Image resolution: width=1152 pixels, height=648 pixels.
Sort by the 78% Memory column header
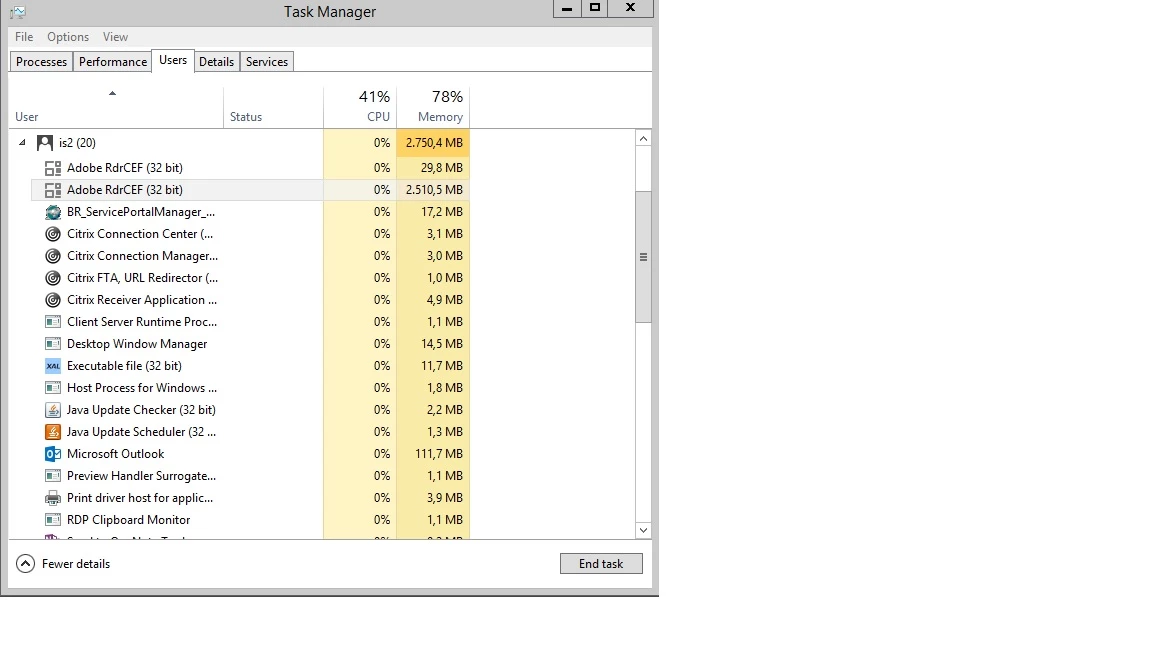tap(433, 107)
